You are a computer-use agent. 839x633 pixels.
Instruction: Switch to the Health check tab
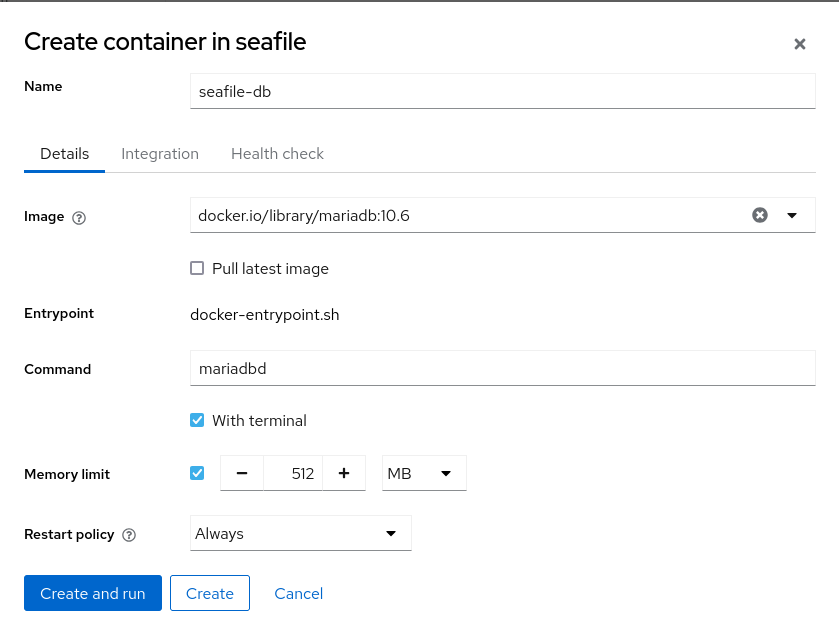click(x=277, y=154)
